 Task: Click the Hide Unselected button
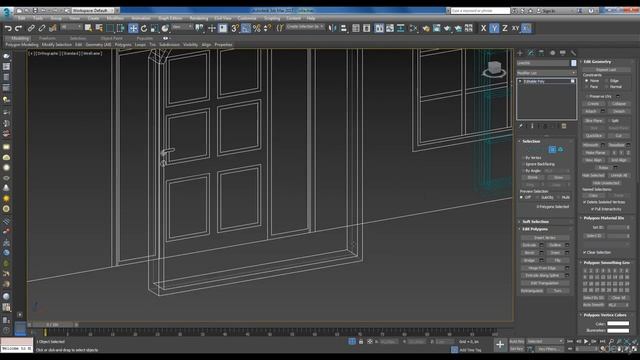606,183
